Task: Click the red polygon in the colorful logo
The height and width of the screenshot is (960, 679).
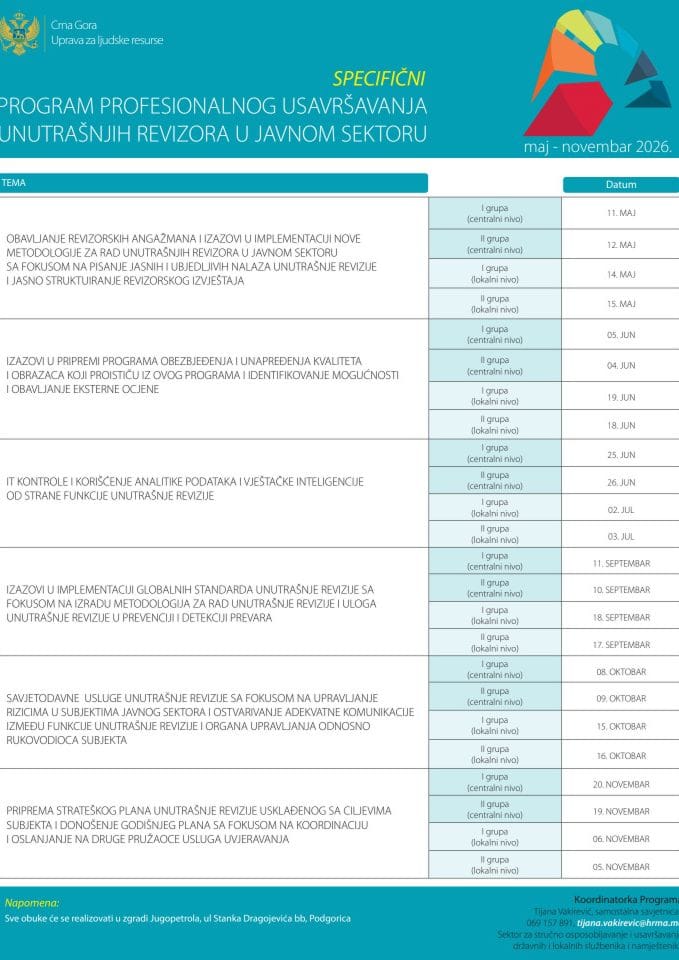Action: (566, 110)
